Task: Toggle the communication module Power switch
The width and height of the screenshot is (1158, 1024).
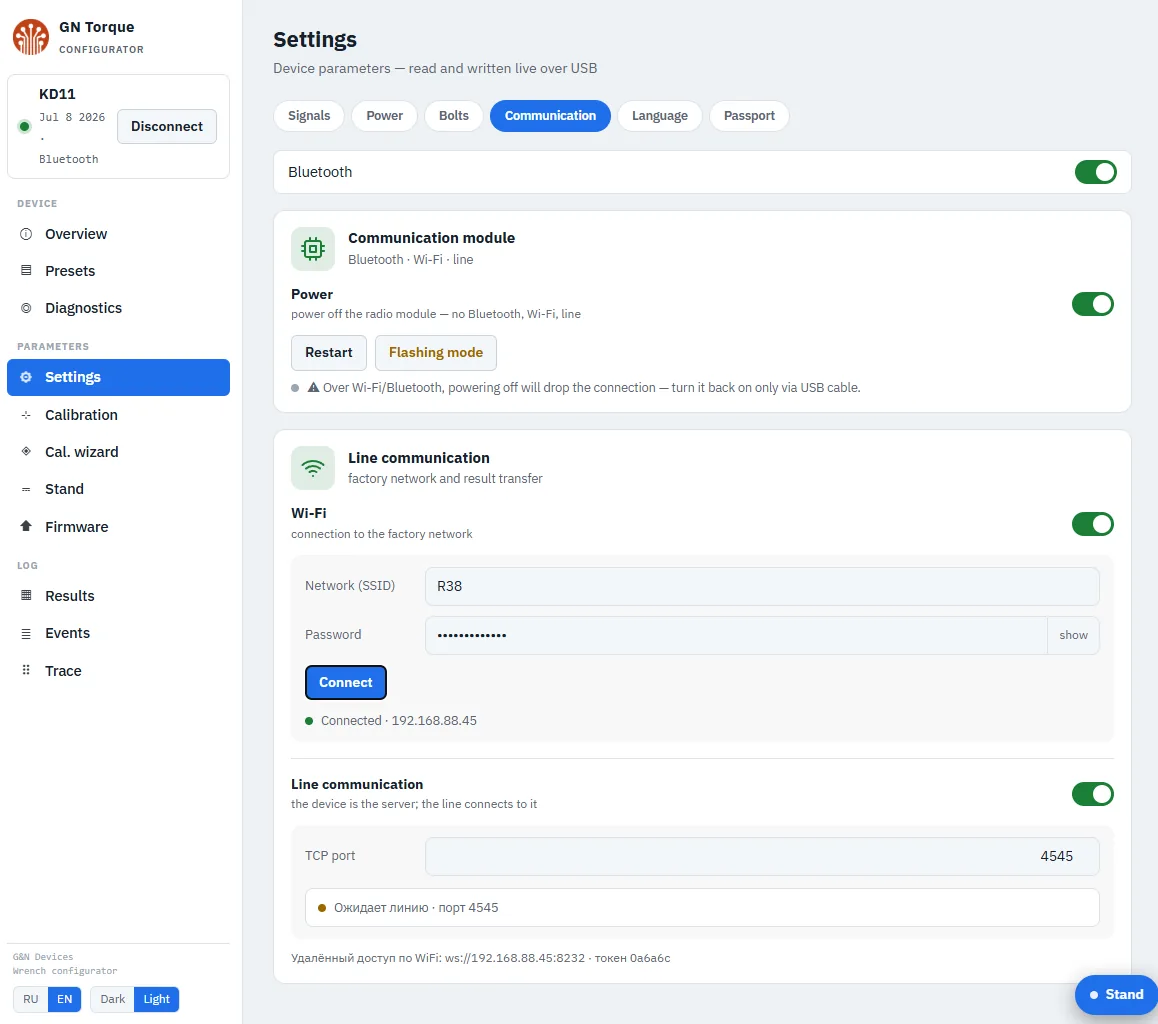Action: click(x=1093, y=304)
